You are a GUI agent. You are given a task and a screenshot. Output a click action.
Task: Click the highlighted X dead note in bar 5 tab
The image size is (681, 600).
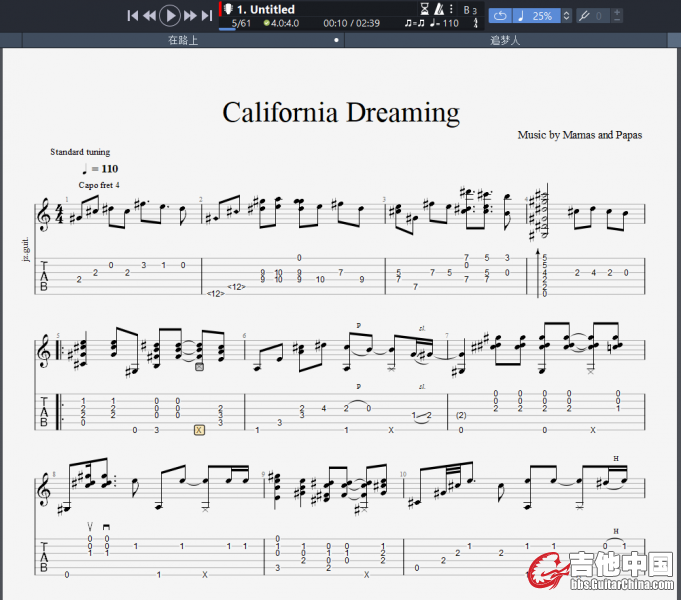(199, 430)
